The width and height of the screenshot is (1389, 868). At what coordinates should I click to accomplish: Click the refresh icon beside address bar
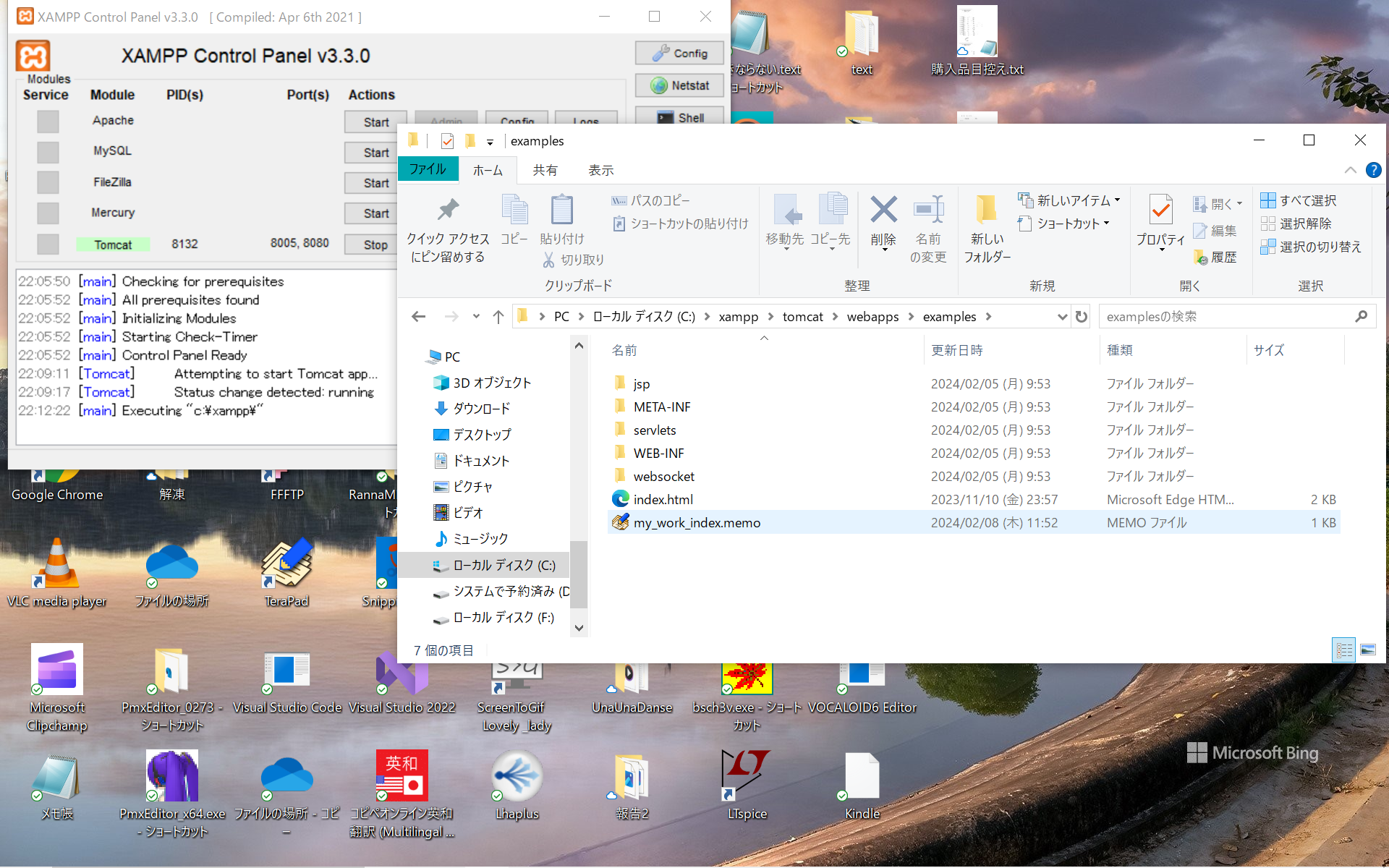click(x=1082, y=317)
